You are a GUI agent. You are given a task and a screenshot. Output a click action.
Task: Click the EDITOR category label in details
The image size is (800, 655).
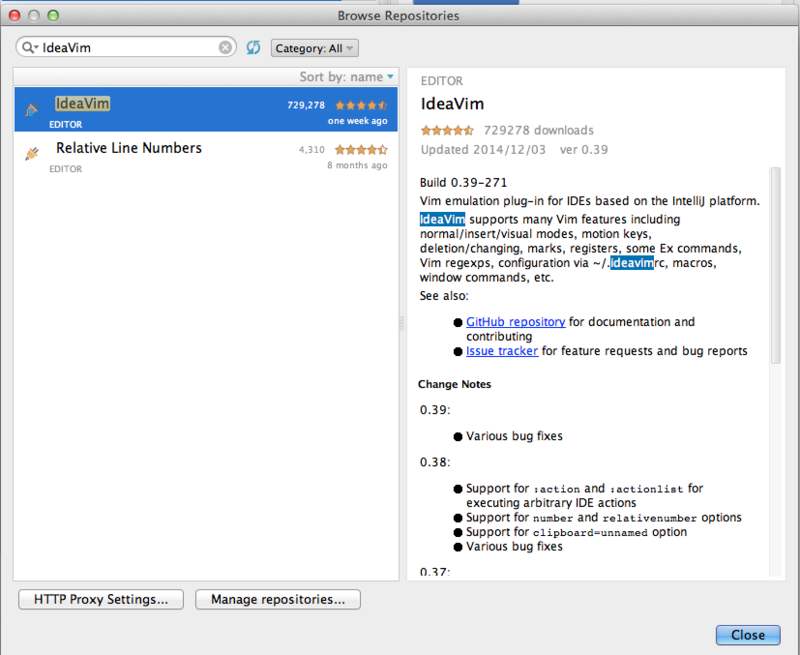coord(442,81)
